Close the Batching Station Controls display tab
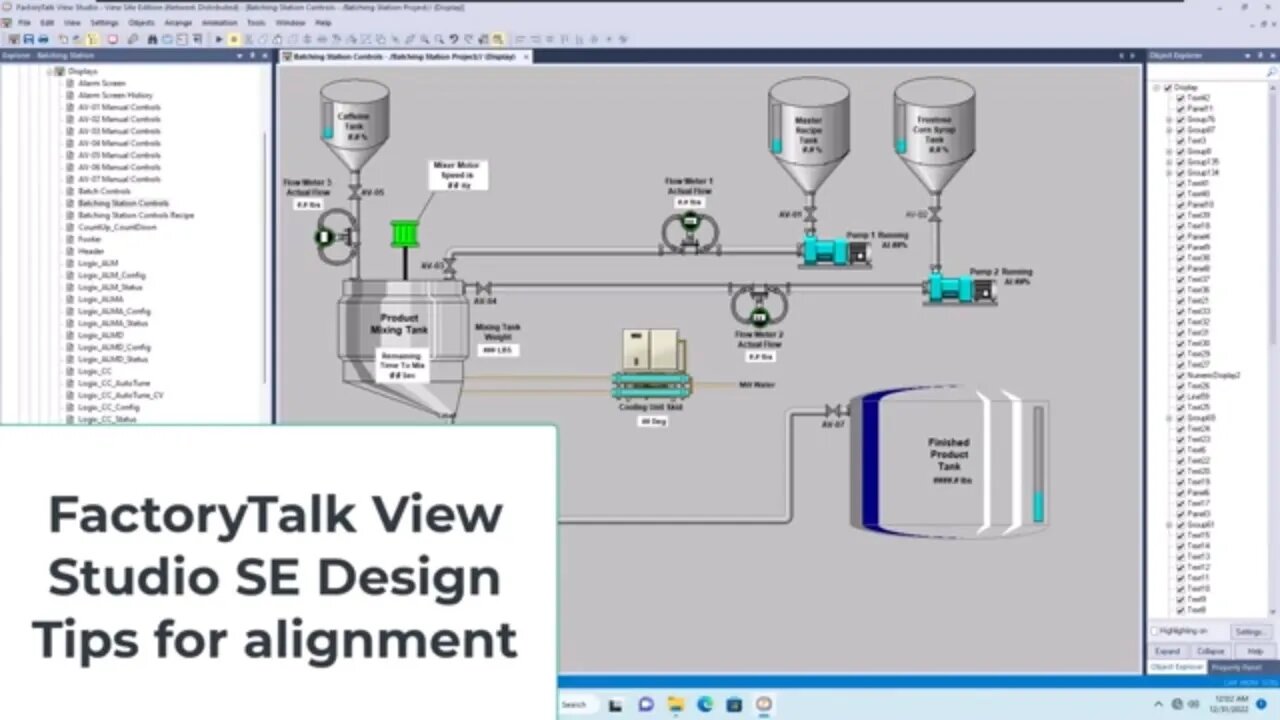Screen dimensions: 1280x720 (527, 57)
